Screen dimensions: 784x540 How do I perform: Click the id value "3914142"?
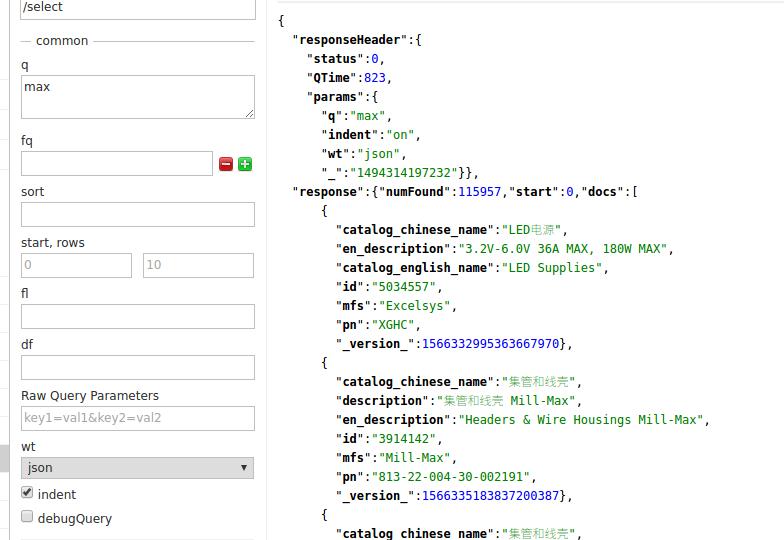tap(404, 439)
